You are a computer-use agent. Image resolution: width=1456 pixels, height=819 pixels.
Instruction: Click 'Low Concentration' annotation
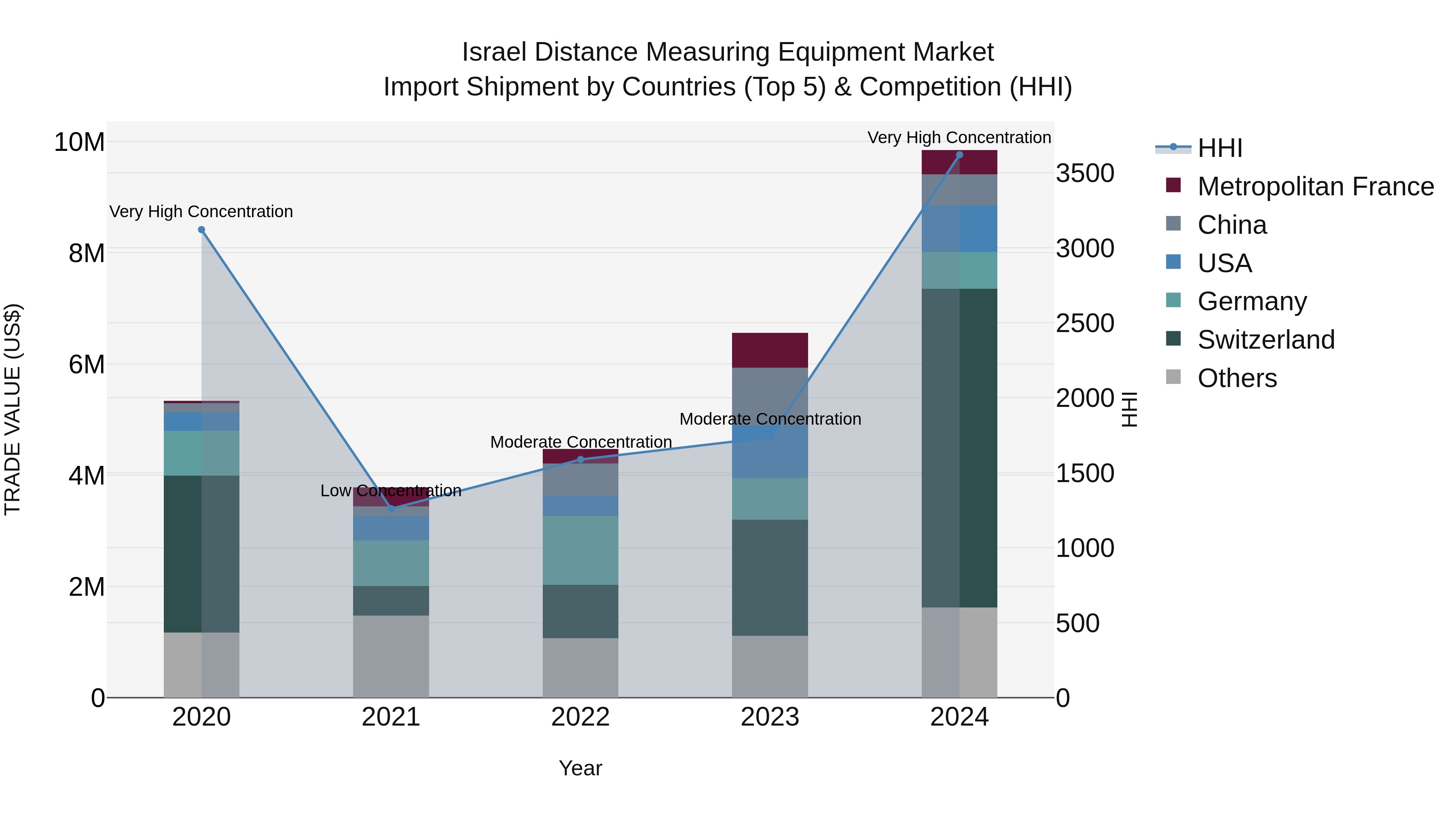point(391,491)
